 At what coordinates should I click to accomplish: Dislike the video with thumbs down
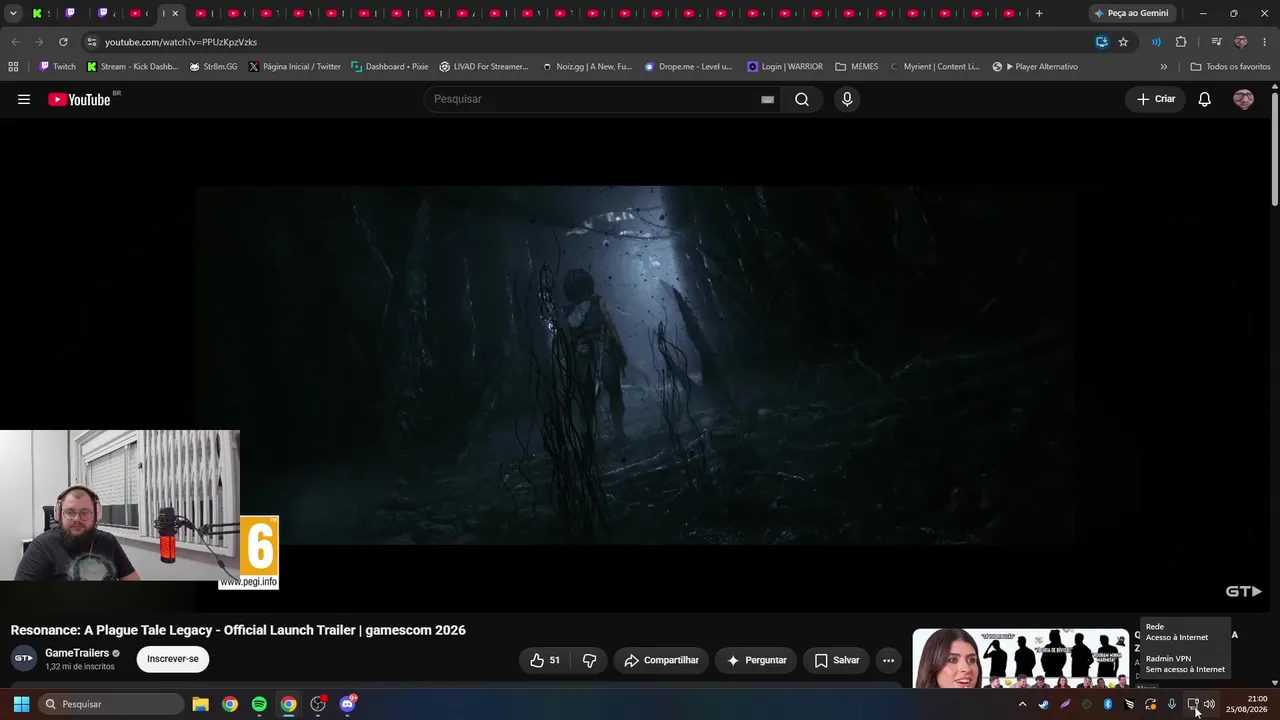(x=589, y=660)
